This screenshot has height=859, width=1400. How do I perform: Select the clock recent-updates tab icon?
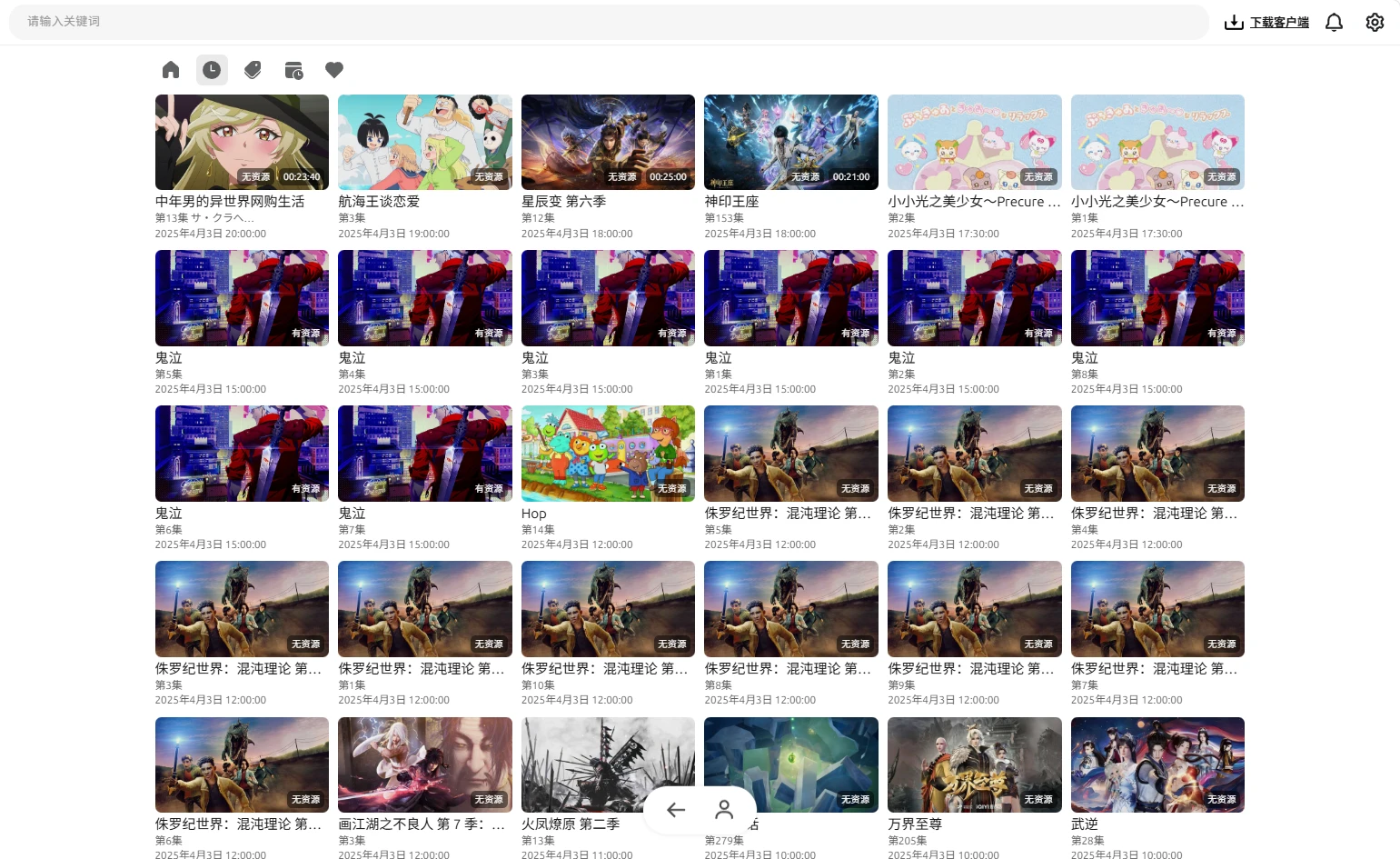(x=212, y=70)
